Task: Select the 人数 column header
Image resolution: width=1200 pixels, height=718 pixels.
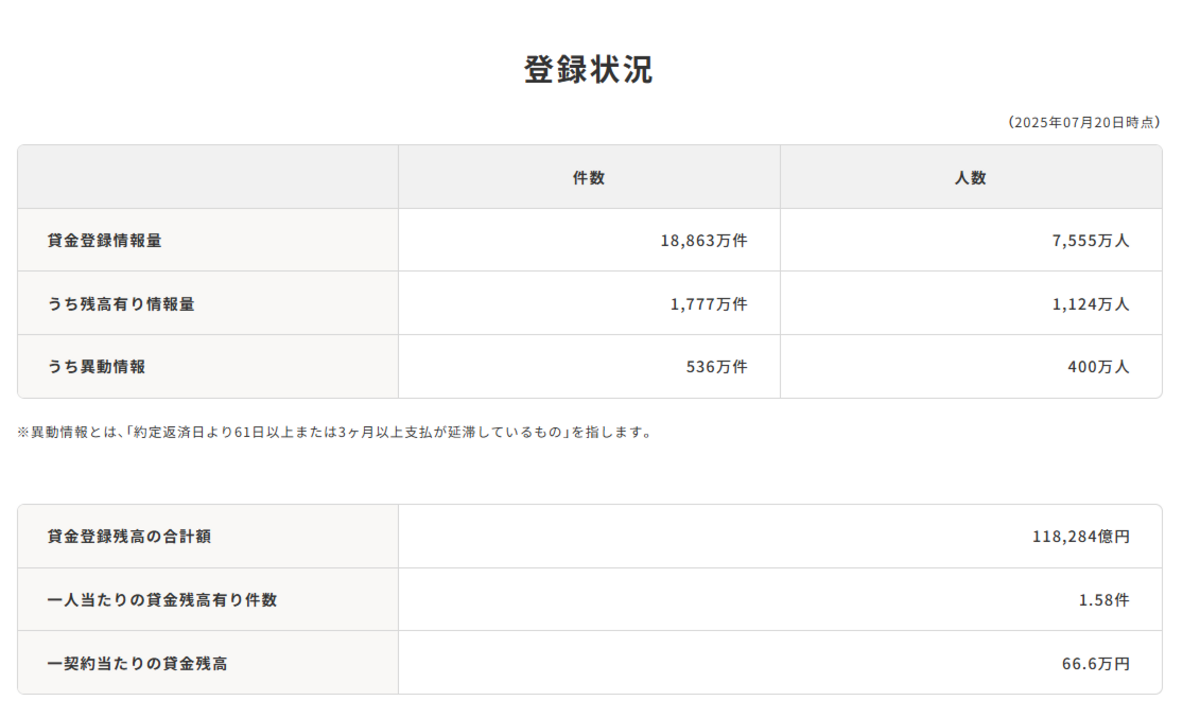Action: coord(970,178)
